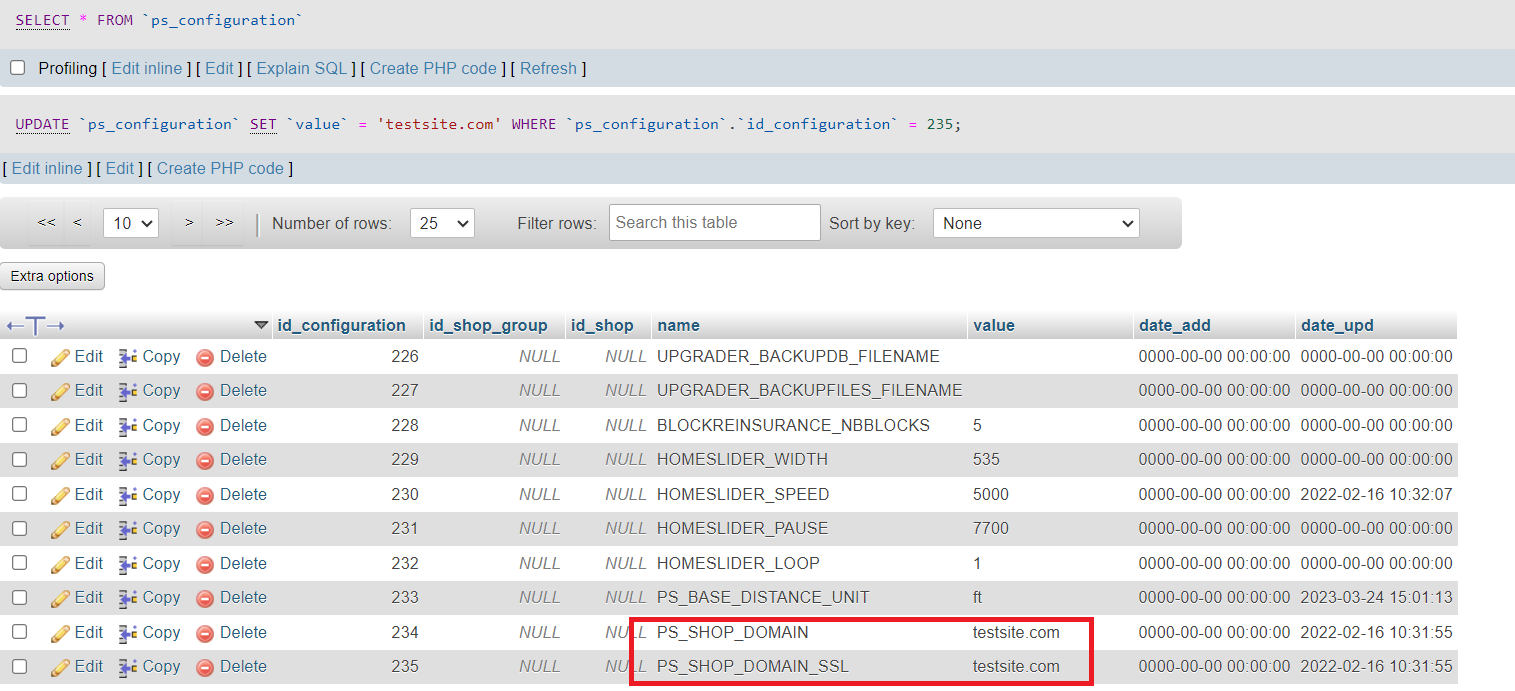Go to next page with > button
This screenshot has width=1515, height=691.
[x=188, y=223]
